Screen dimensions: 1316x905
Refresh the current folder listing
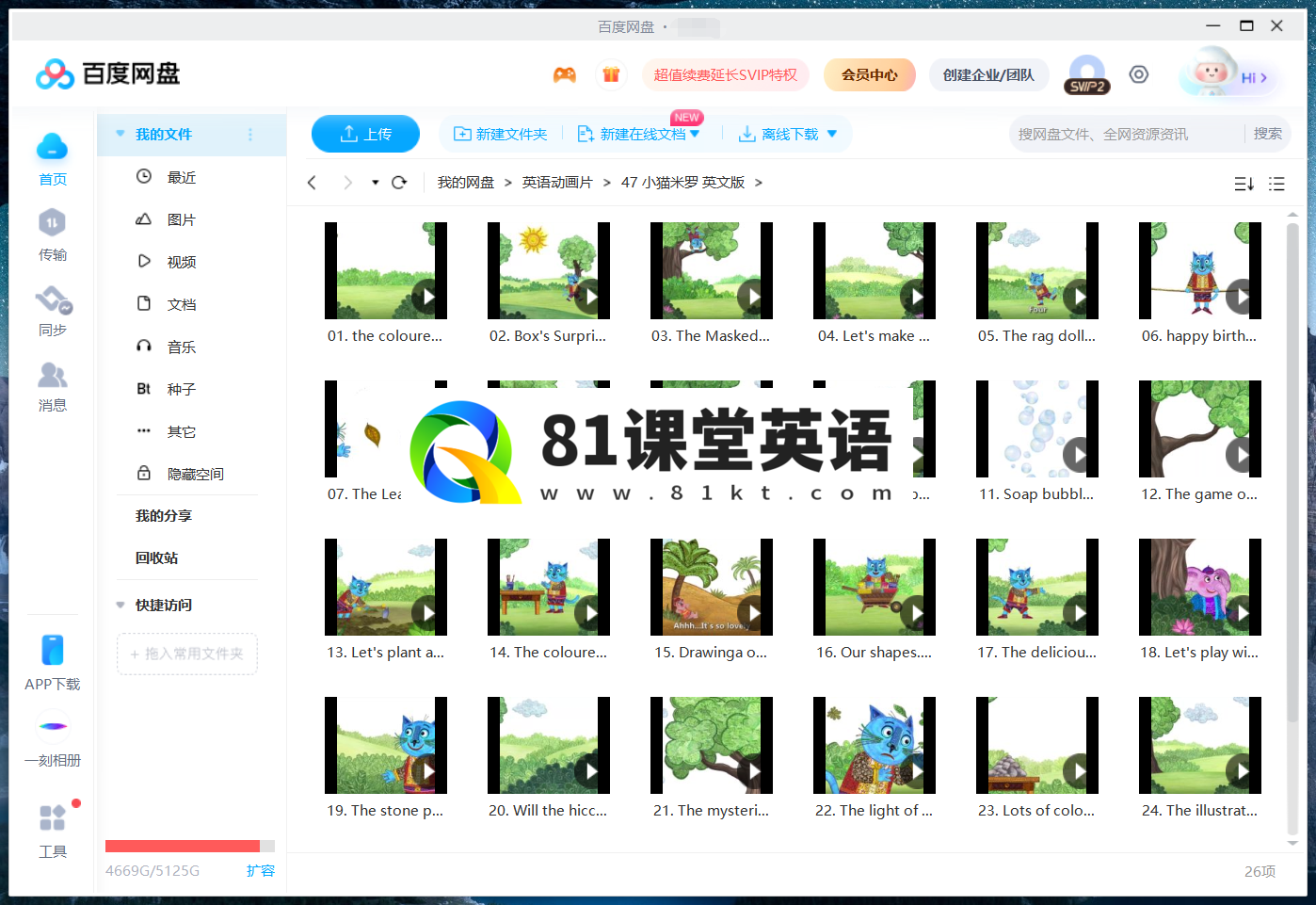(x=399, y=183)
